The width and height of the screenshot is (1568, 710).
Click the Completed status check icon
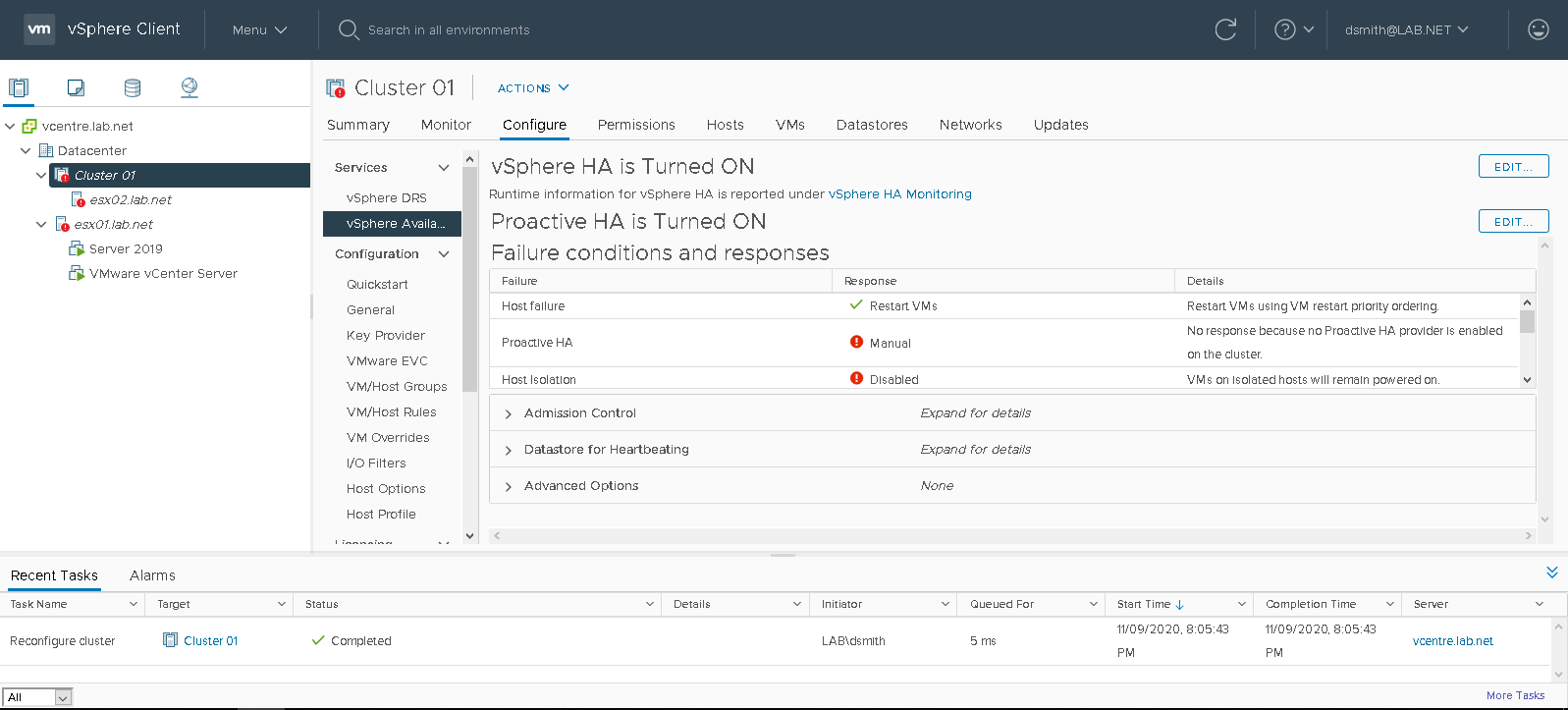click(318, 640)
